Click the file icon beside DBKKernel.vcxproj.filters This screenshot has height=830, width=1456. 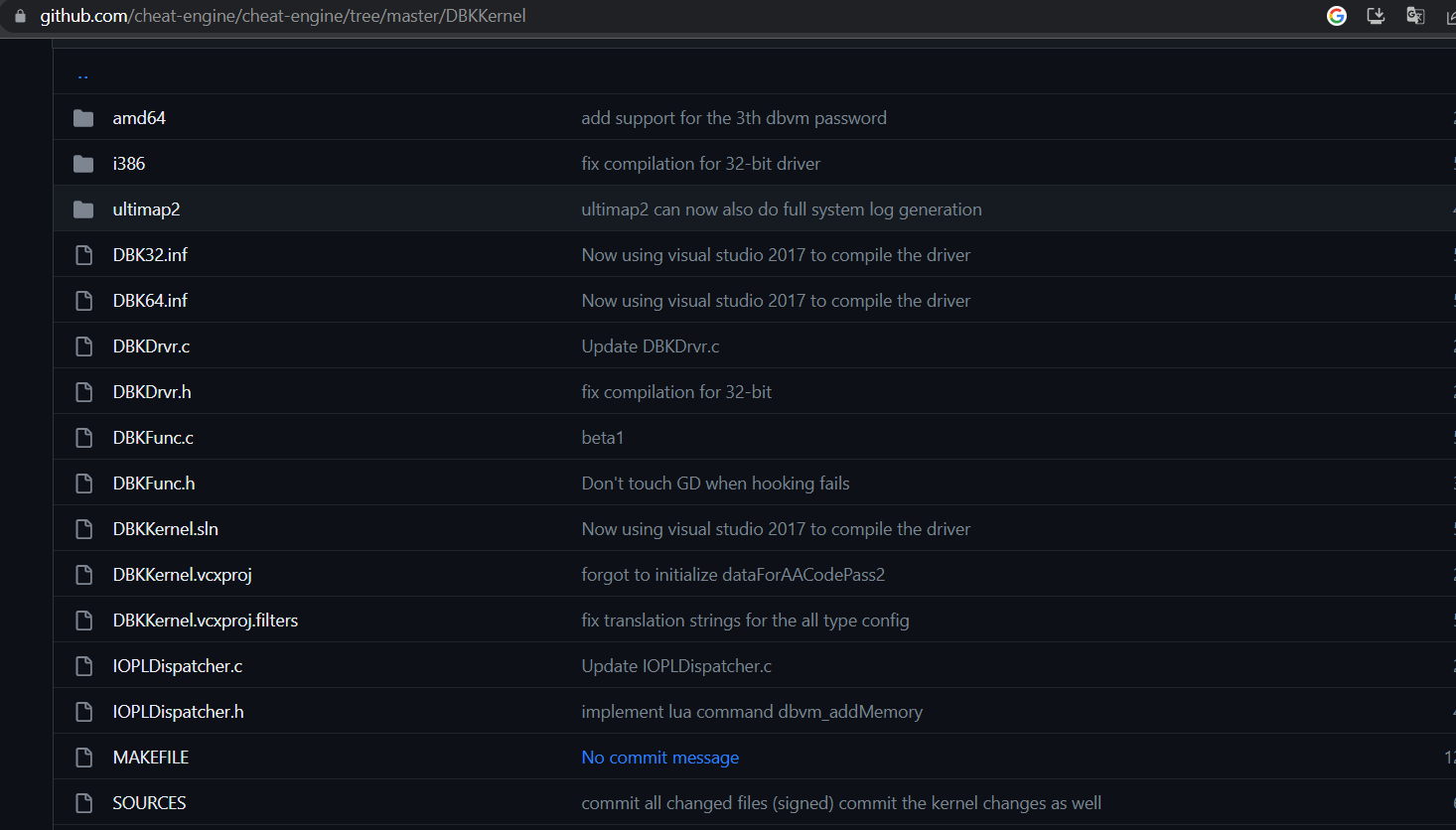84,621
